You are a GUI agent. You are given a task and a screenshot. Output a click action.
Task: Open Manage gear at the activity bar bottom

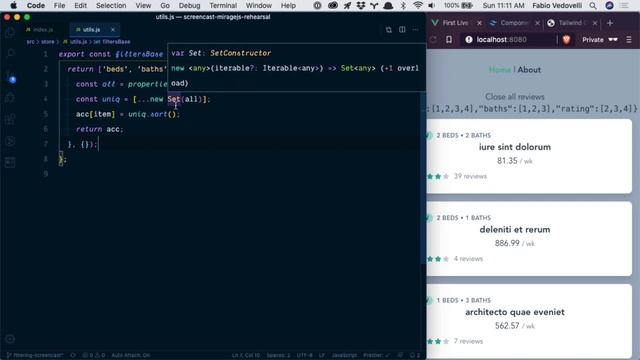pyautogui.click(x=10, y=339)
